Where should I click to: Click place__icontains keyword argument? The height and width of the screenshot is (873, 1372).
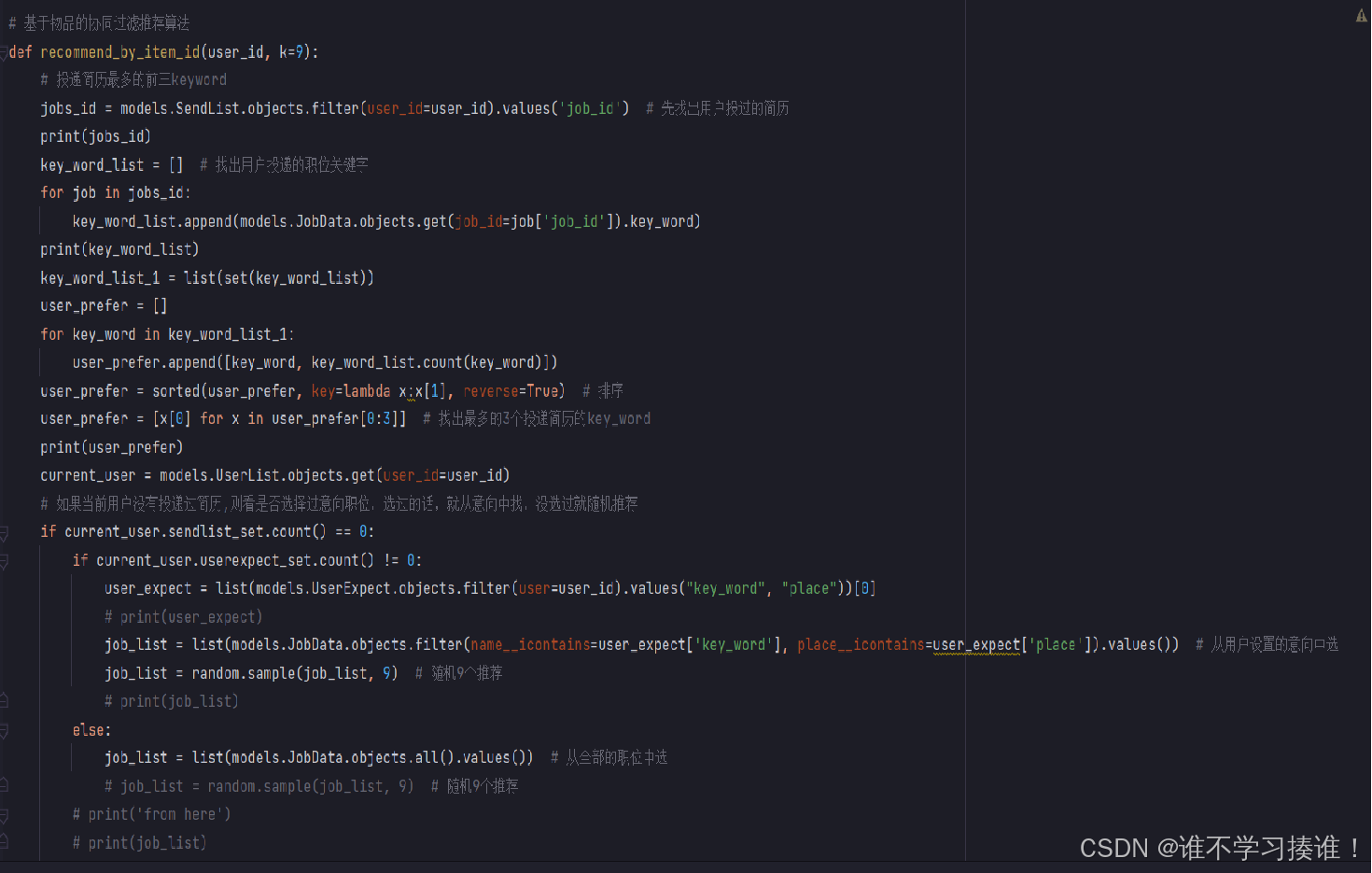coord(861,644)
